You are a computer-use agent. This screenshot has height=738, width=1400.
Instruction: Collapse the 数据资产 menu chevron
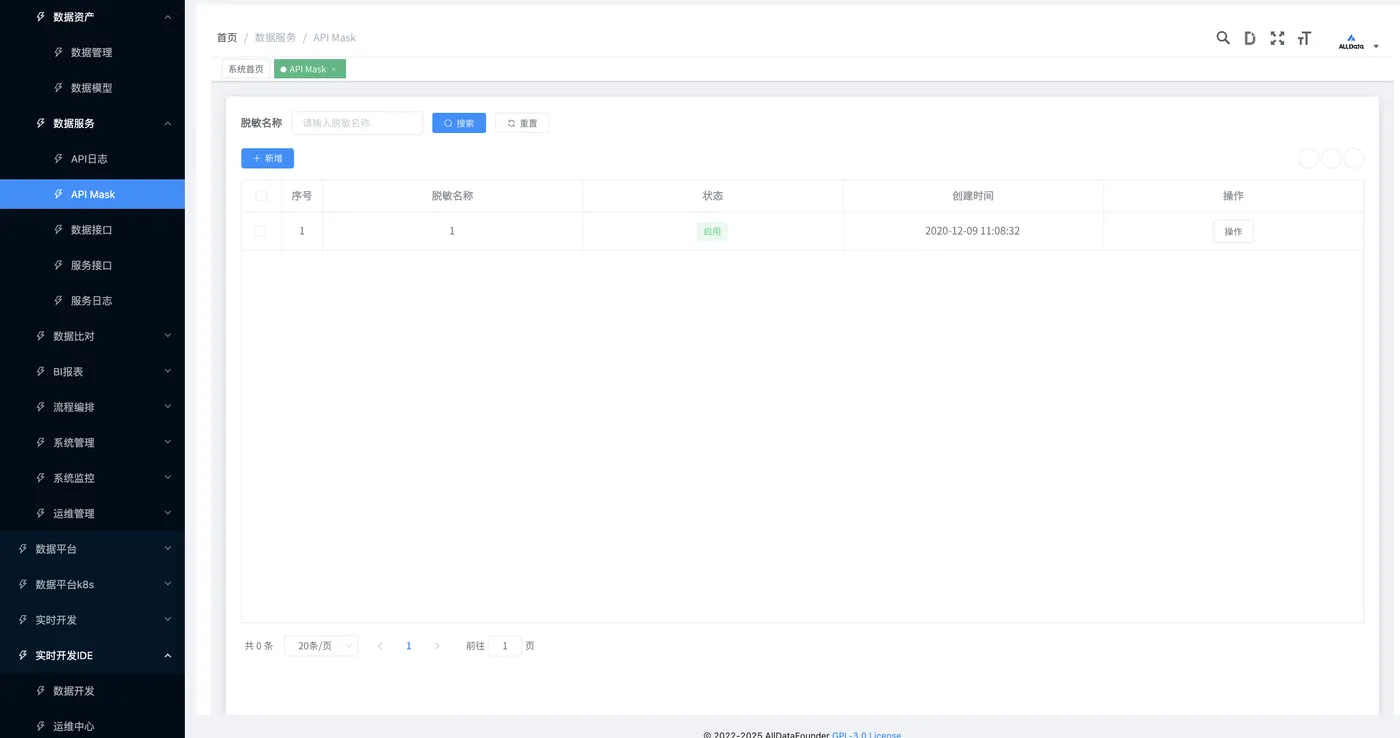coord(168,17)
